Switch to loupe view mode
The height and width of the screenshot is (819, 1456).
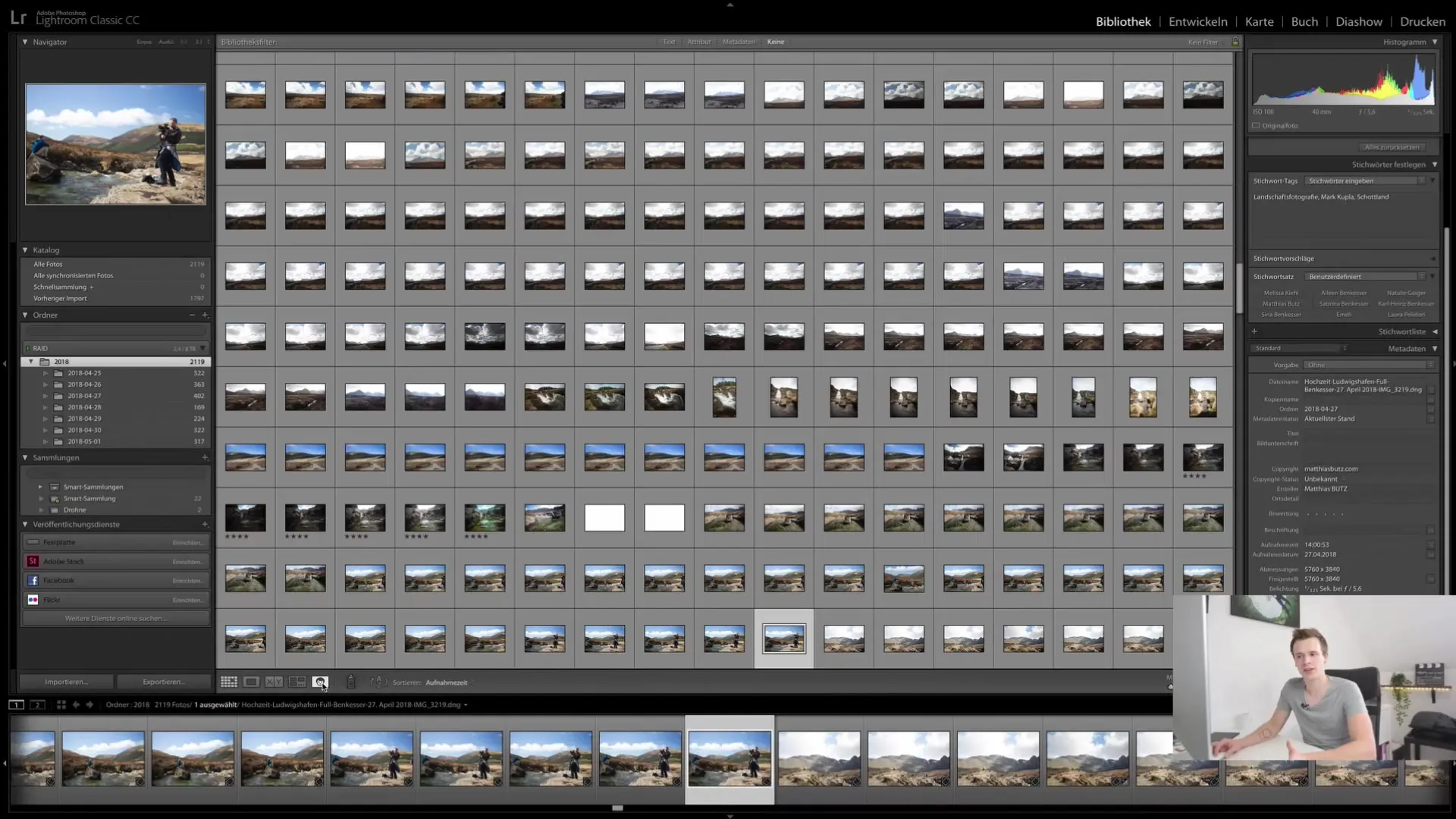[252, 682]
